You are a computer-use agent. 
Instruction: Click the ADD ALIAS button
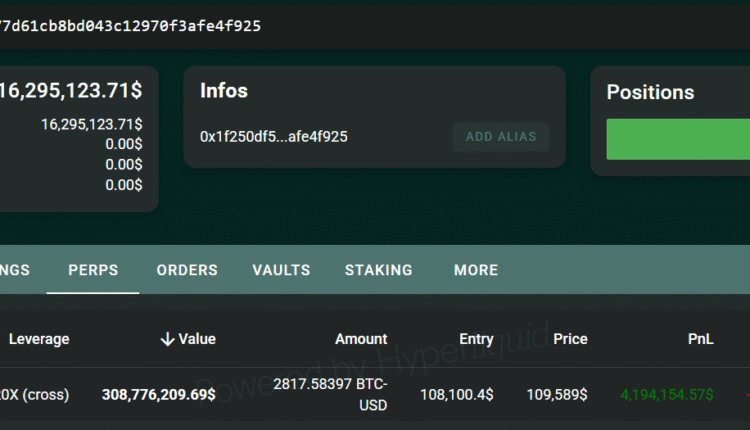[501, 137]
